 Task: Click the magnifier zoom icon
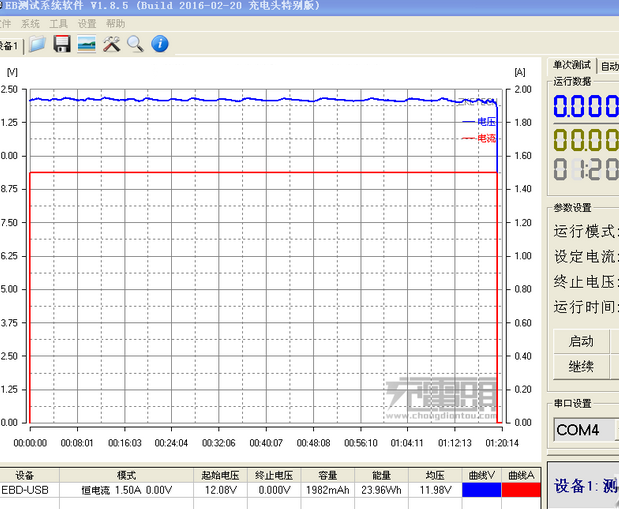(x=134, y=44)
